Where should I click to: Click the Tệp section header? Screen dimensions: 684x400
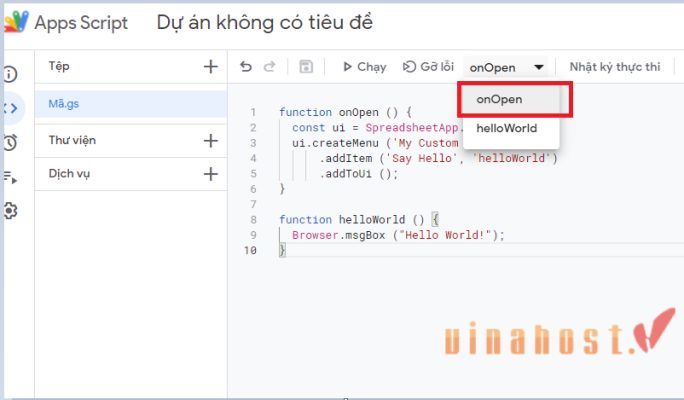pos(59,66)
